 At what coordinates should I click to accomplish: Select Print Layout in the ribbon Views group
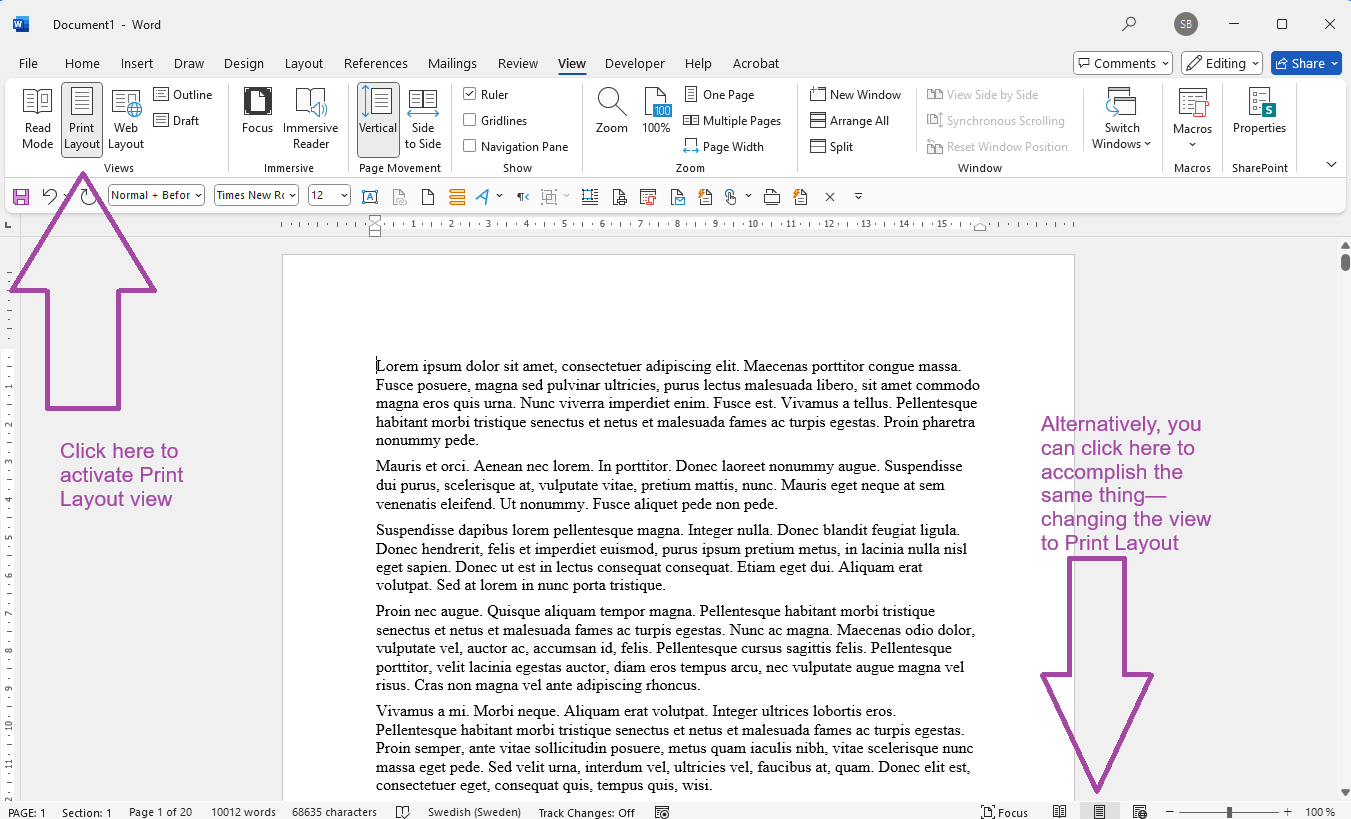click(x=82, y=119)
